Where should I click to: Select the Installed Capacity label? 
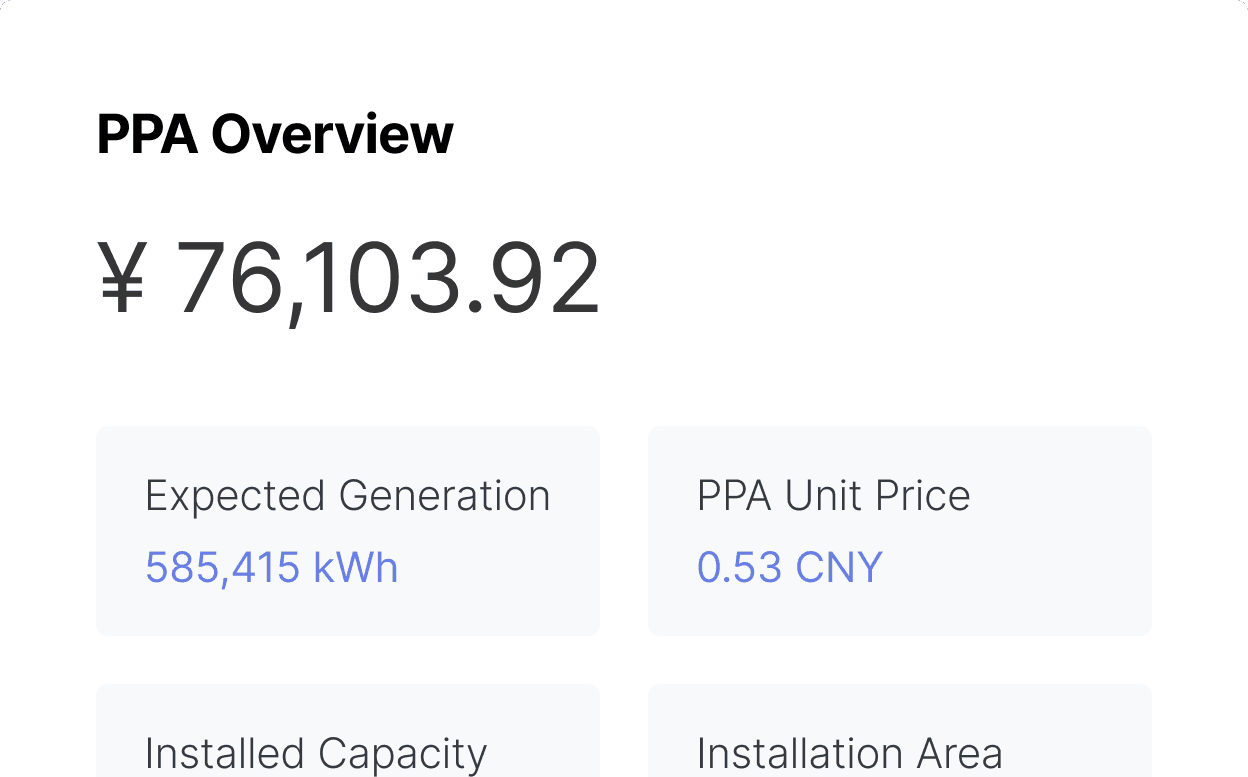tap(317, 753)
